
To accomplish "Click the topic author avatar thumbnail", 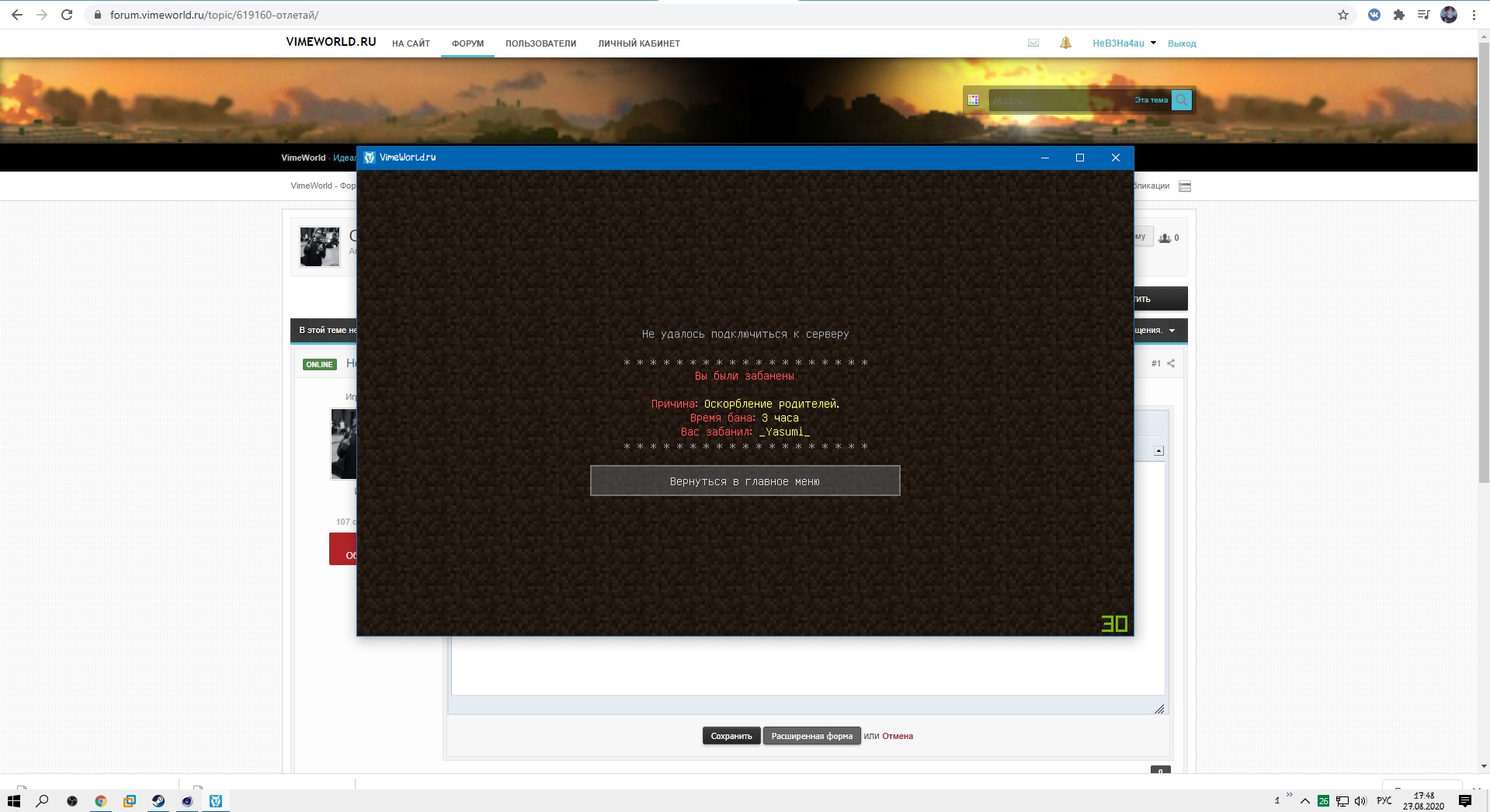I will pos(320,247).
